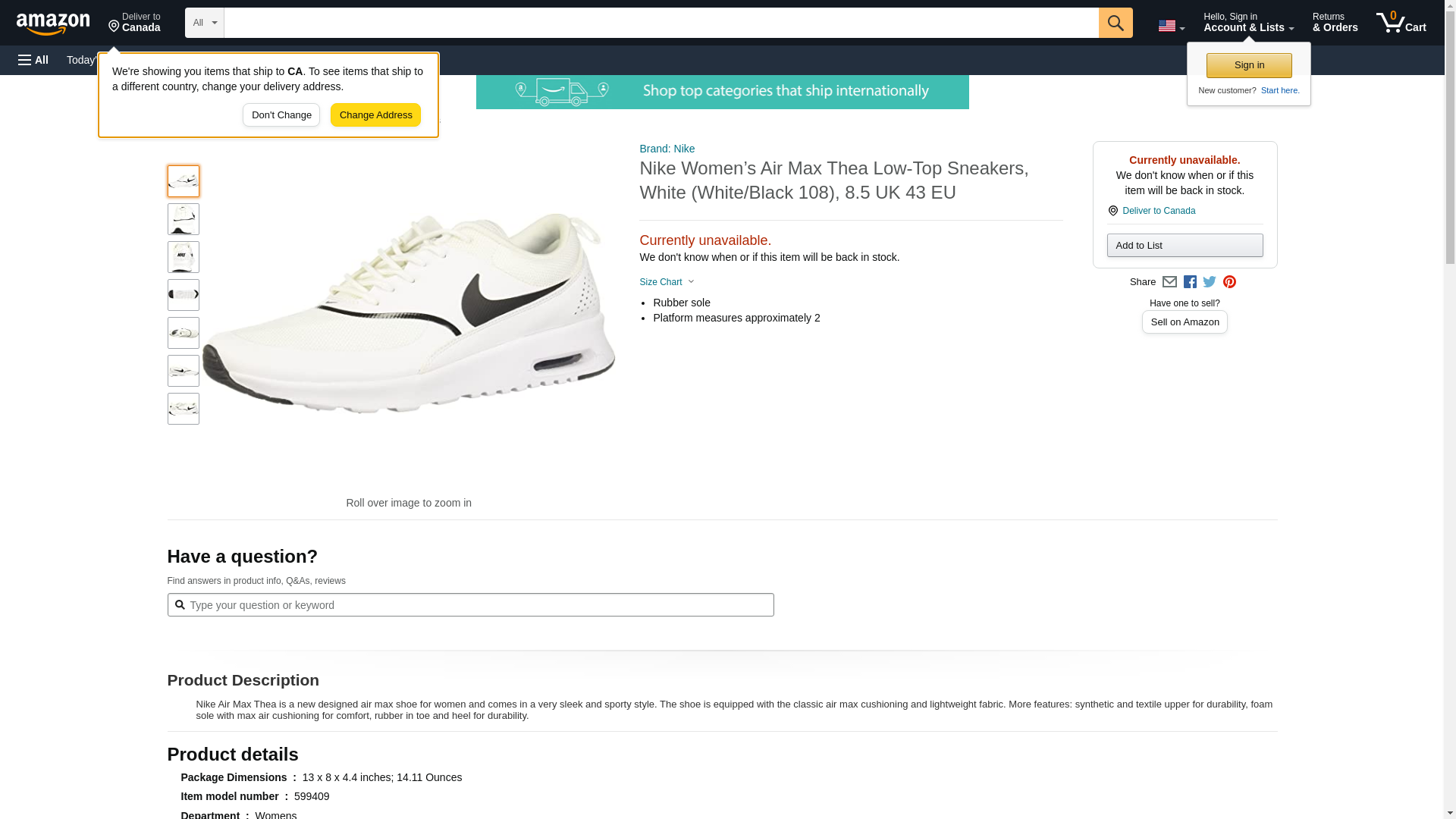The image size is (1456, 819).
Task: Open Account & Lists menu
Action: pos(1248,23)
